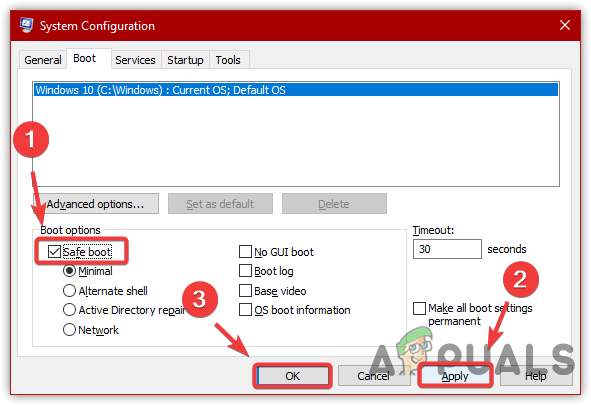
Task: Select the Boot tab
Action: point(89,58)
